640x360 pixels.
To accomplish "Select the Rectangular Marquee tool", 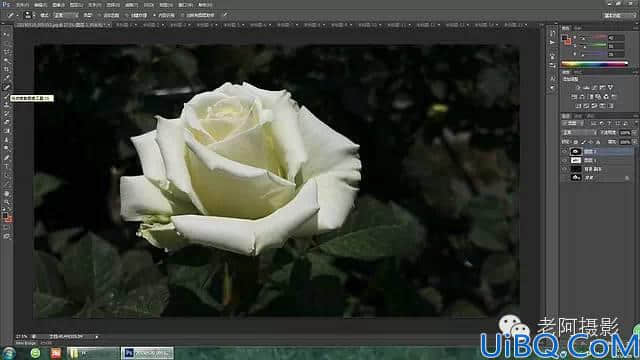I will [6, 43].
